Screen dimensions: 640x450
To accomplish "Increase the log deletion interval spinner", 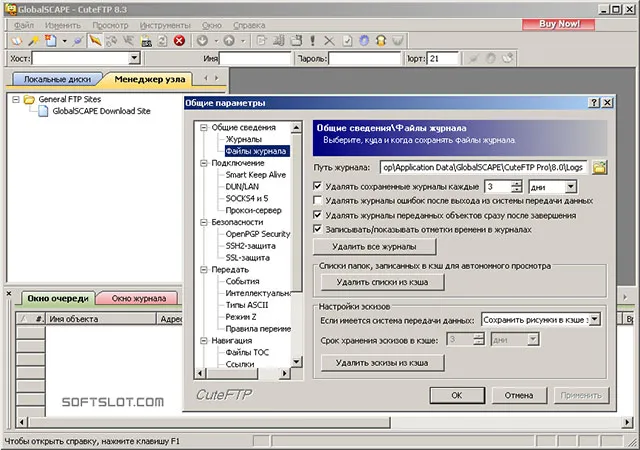I will [x=516, y=184].
